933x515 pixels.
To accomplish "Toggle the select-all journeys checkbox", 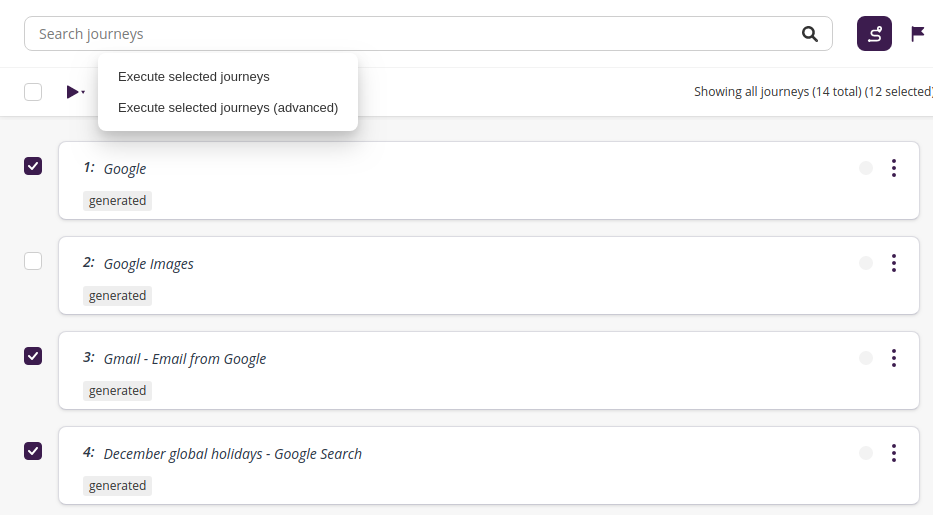I will coord(33,92).
